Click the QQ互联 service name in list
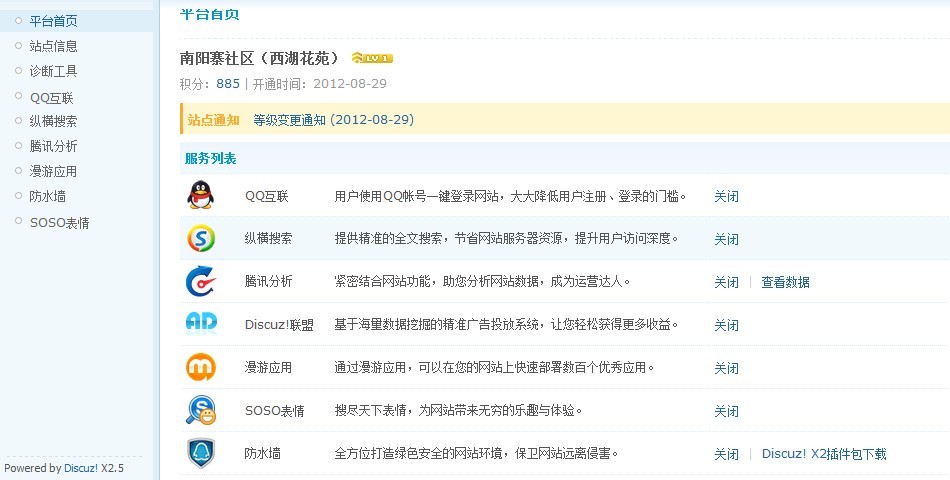 tap(267, 196)
